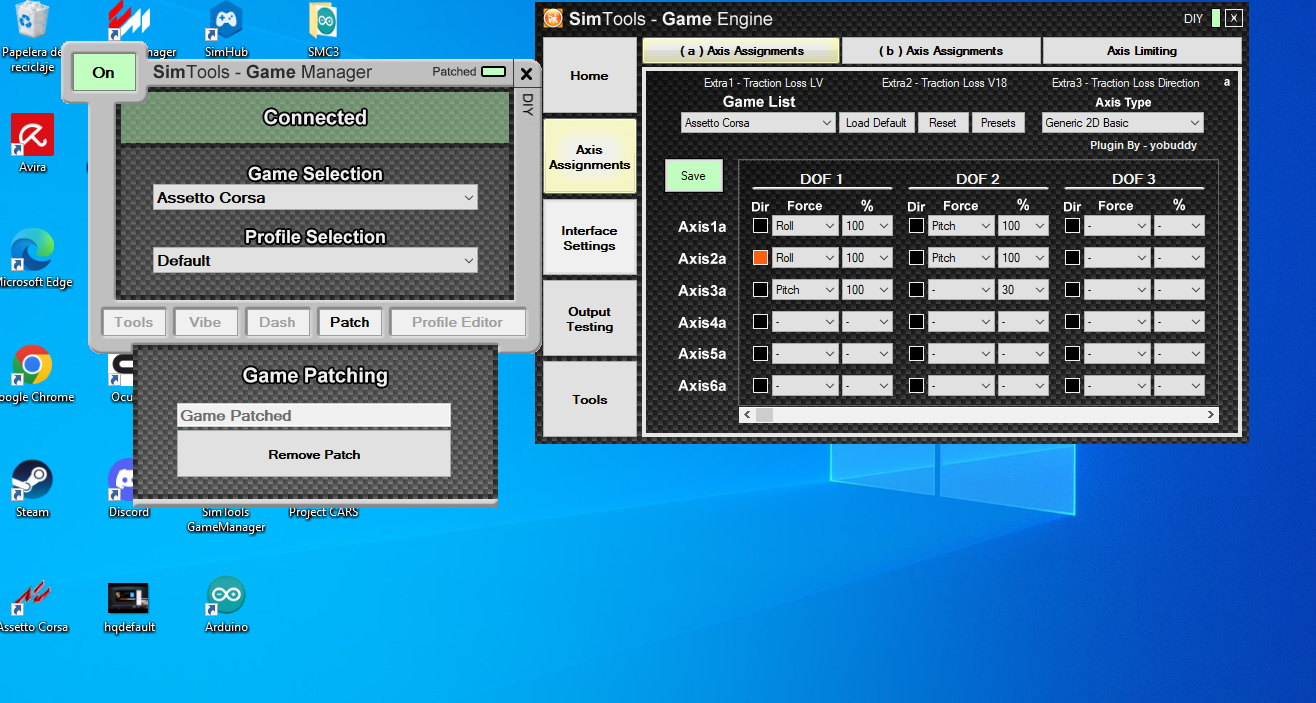The image size is (1316, 703).
Task: Click the Dash button in Game Manager
Action: click(277, 322)
